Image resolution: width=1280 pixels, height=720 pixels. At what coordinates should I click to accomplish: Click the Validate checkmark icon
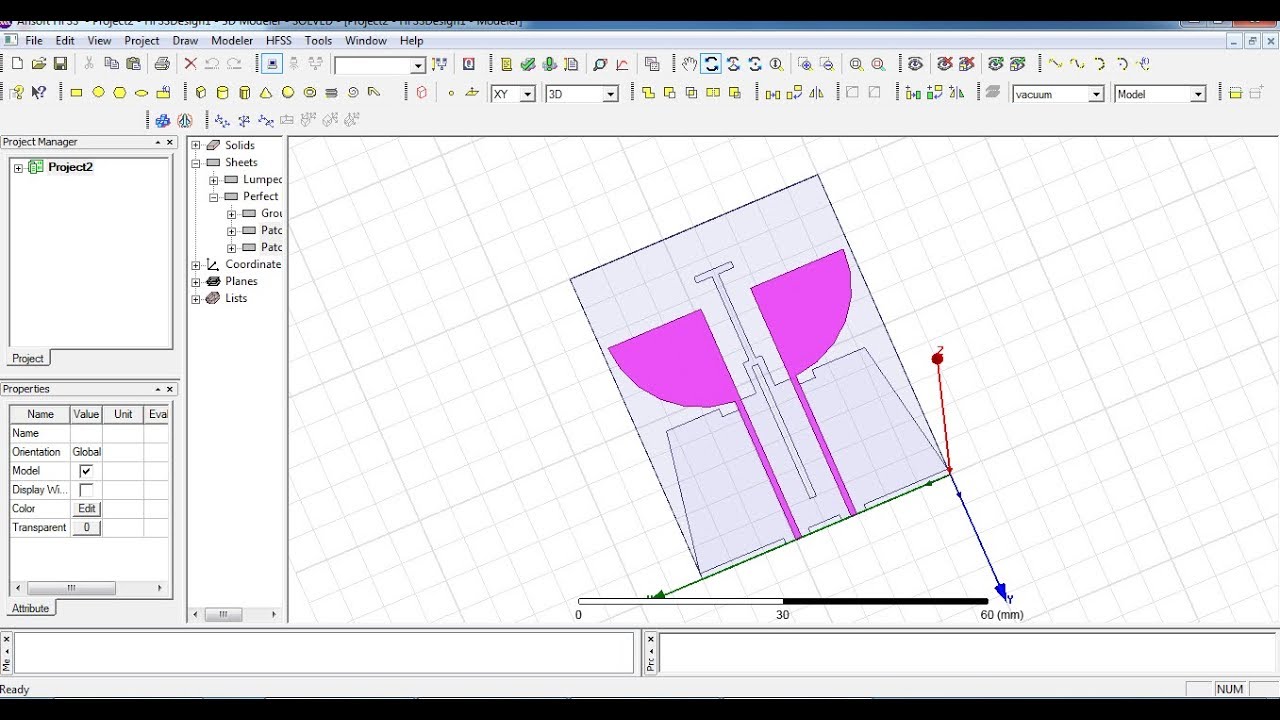(x=527, y=64)
